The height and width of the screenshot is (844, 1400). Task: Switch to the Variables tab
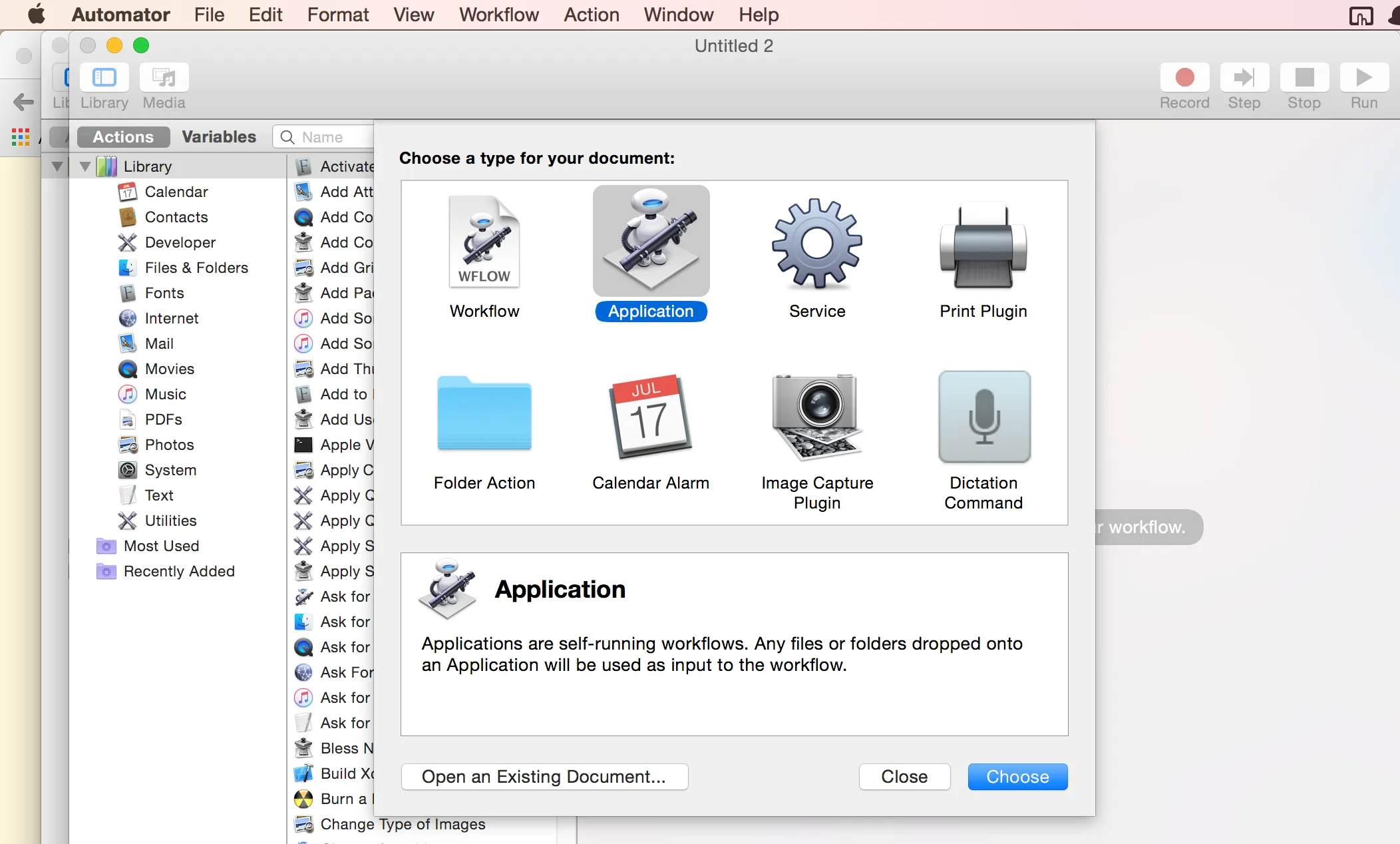coord(218,136)
